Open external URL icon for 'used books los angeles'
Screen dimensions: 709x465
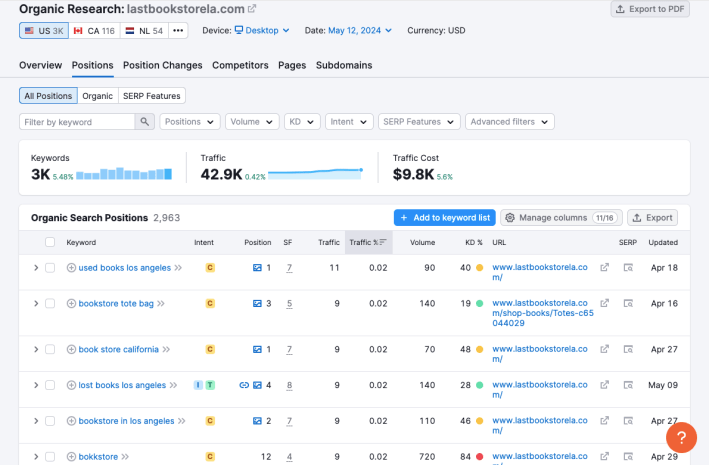coord(604,267)
